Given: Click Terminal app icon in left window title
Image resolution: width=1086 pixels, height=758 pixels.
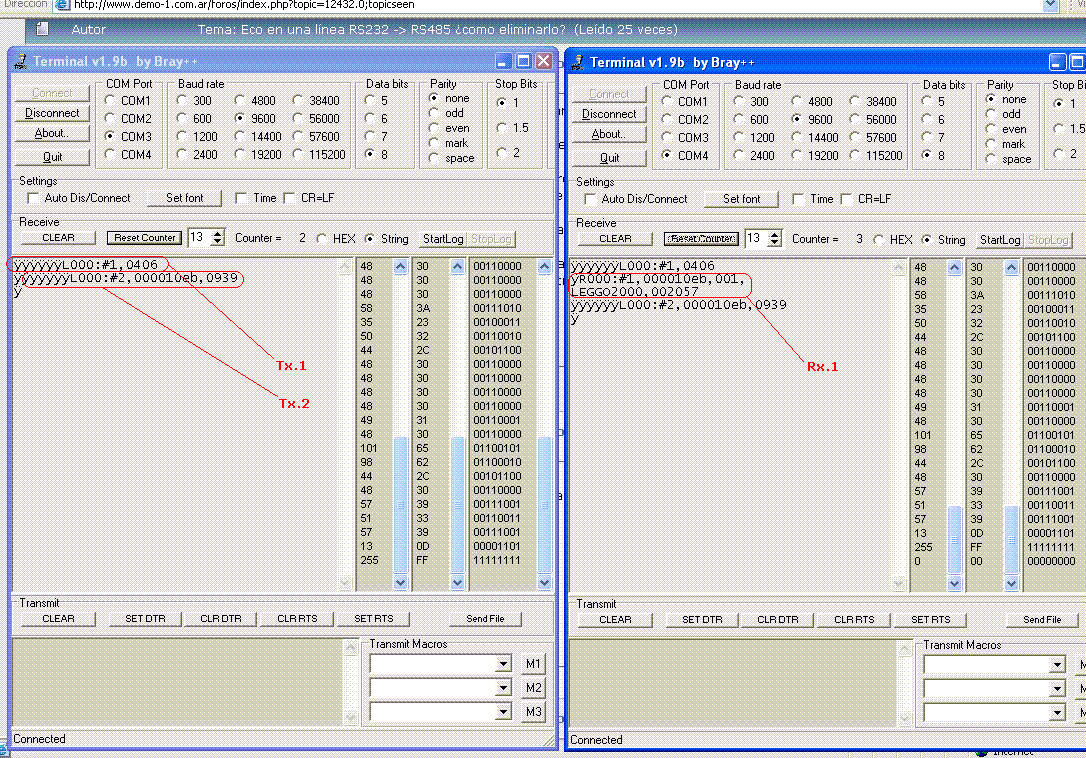Looking at the screenshot, I should [x=20, y=62].
